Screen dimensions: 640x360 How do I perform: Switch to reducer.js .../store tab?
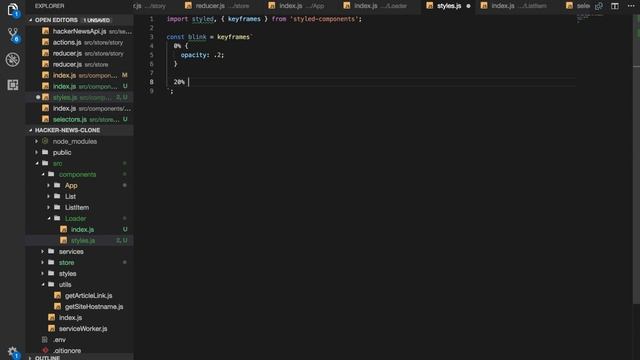[218, 6]
